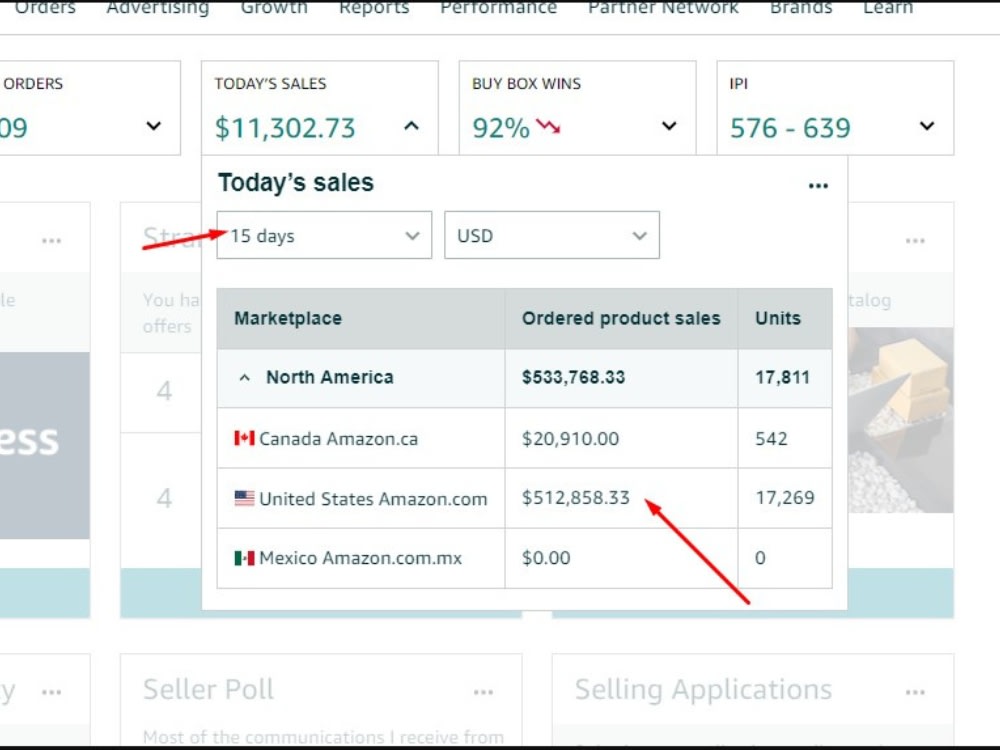Viewport: 1000px width, 750px height.
Task: Click the Buy Box Wins downward trend icon
Action: tap(548, 126)
